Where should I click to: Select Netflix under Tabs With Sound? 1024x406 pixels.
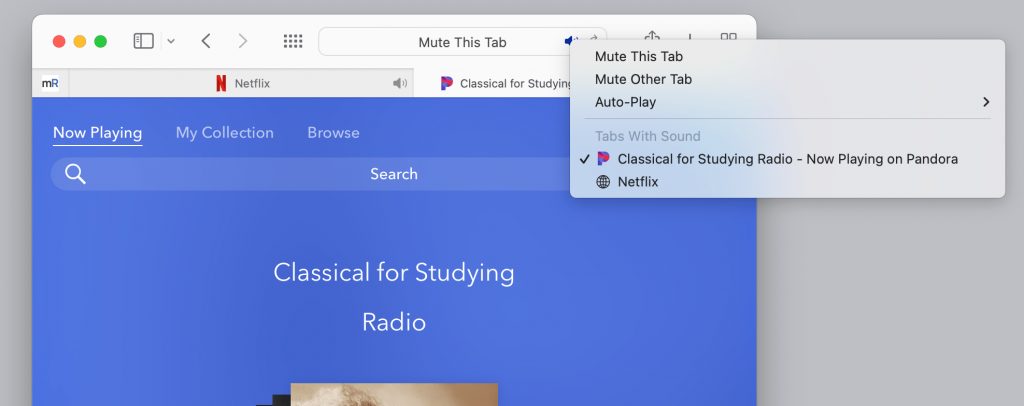787,182
